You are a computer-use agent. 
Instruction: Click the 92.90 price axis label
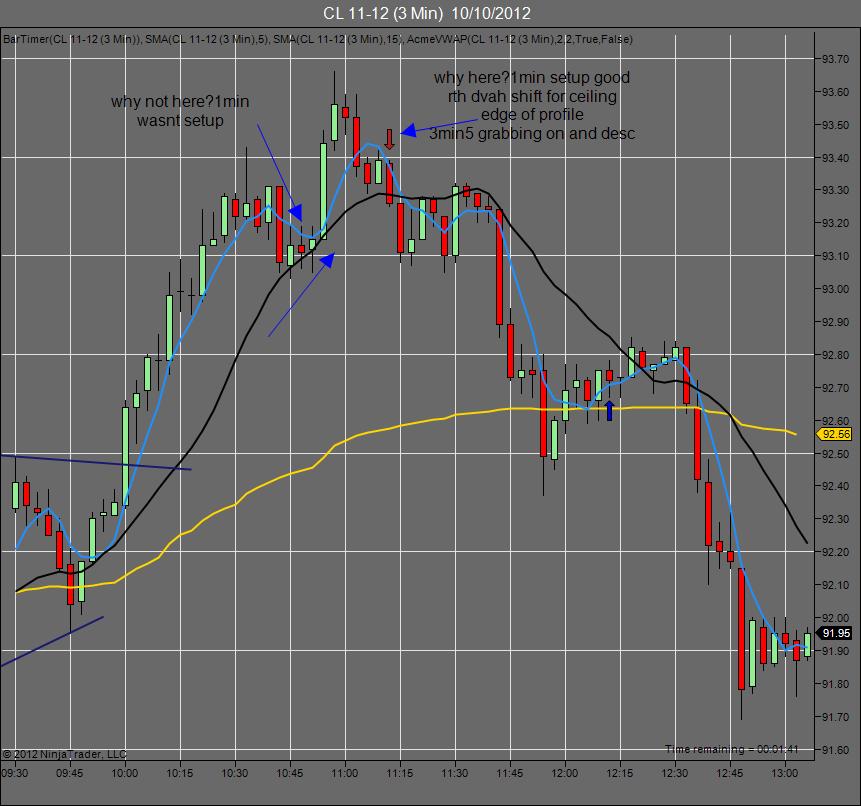coord(835,322)
